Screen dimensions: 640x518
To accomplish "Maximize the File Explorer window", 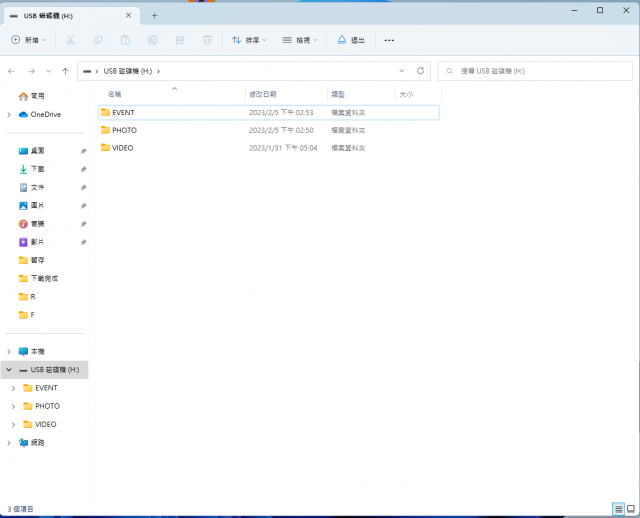I will pos(600,10).
